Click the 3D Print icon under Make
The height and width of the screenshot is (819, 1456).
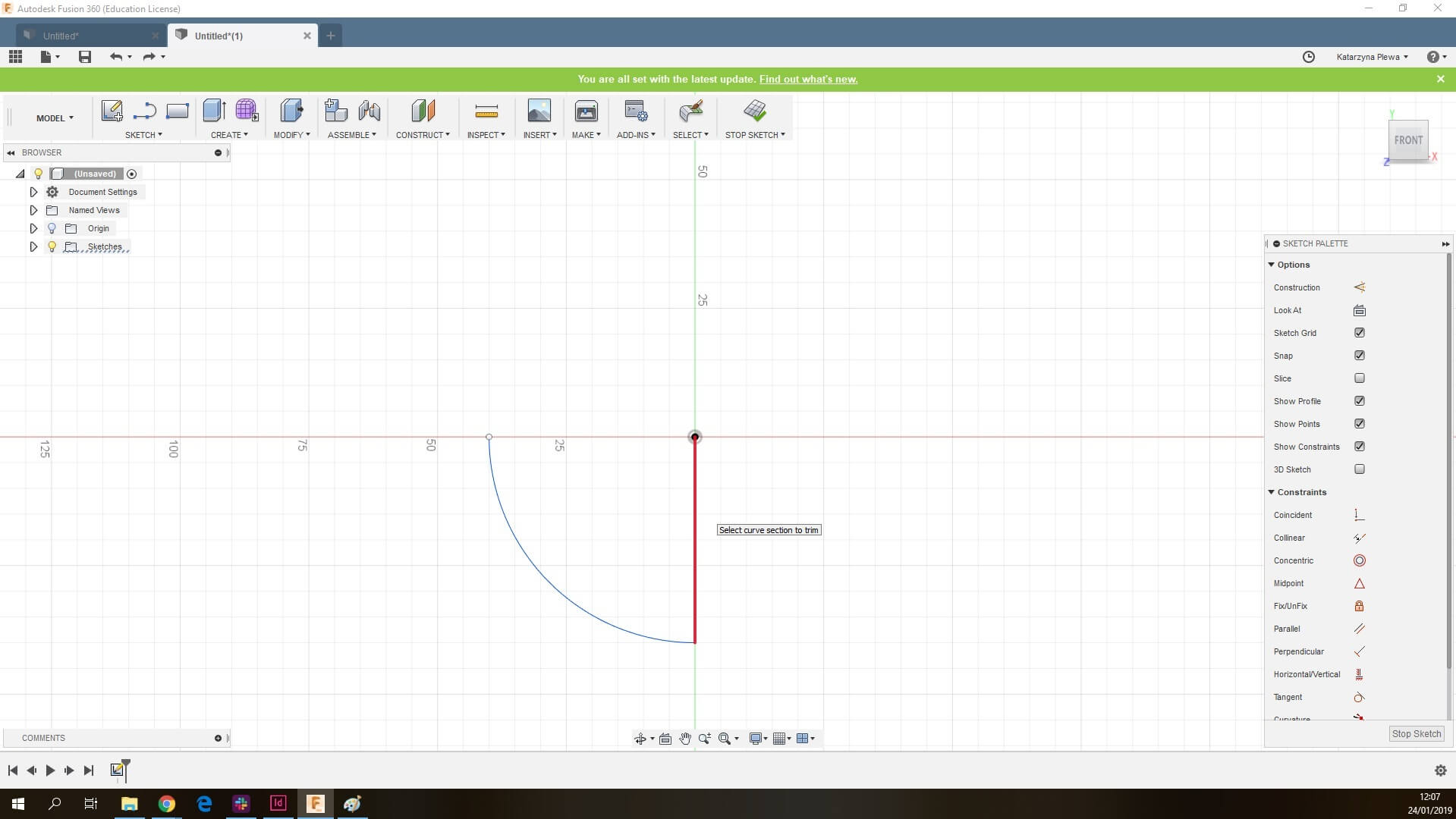pos(586,112)
